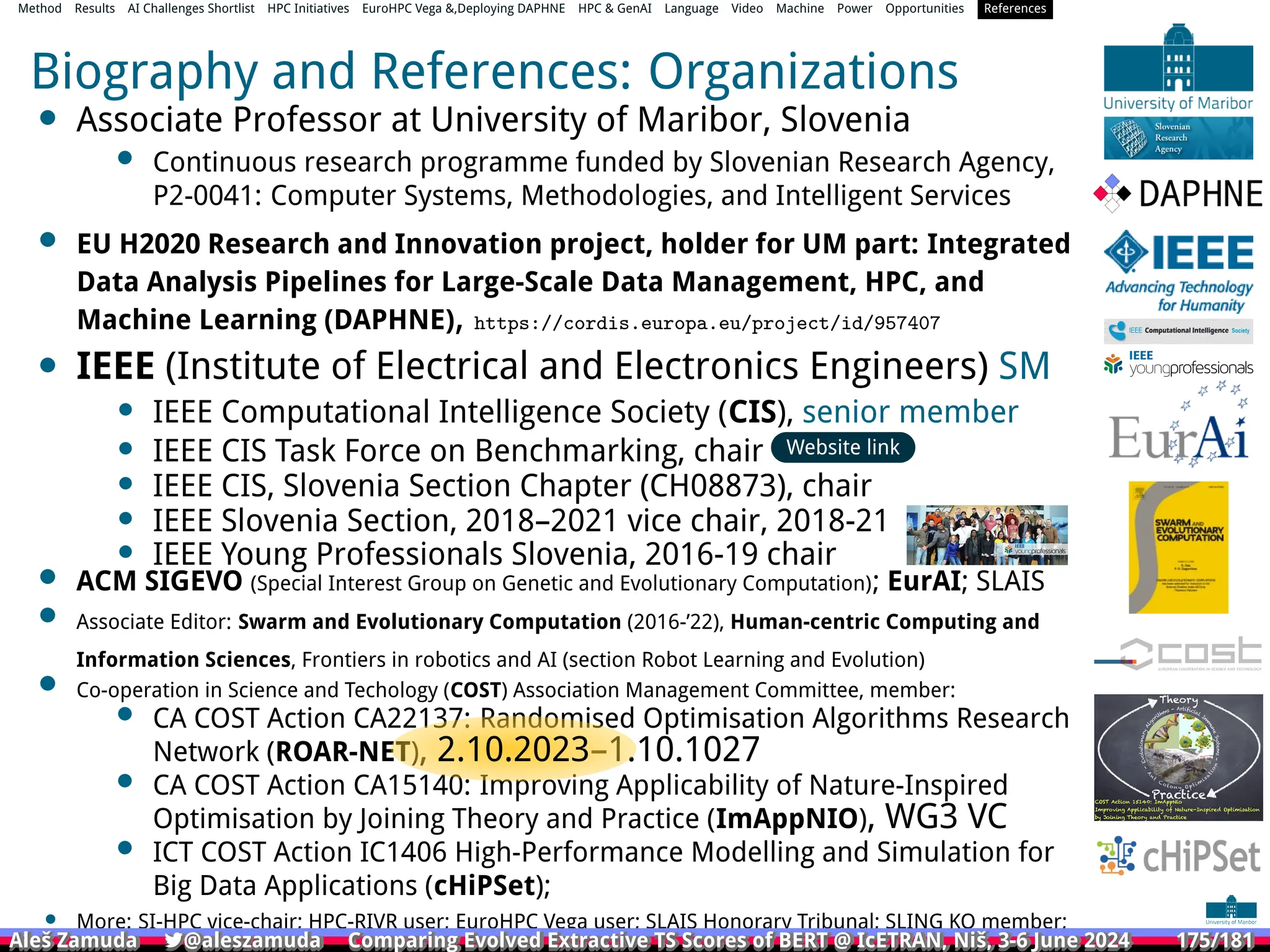This screenshot has height=952, width=1270.
Task: Click the COST association logo
Action: coord(1178,654)
